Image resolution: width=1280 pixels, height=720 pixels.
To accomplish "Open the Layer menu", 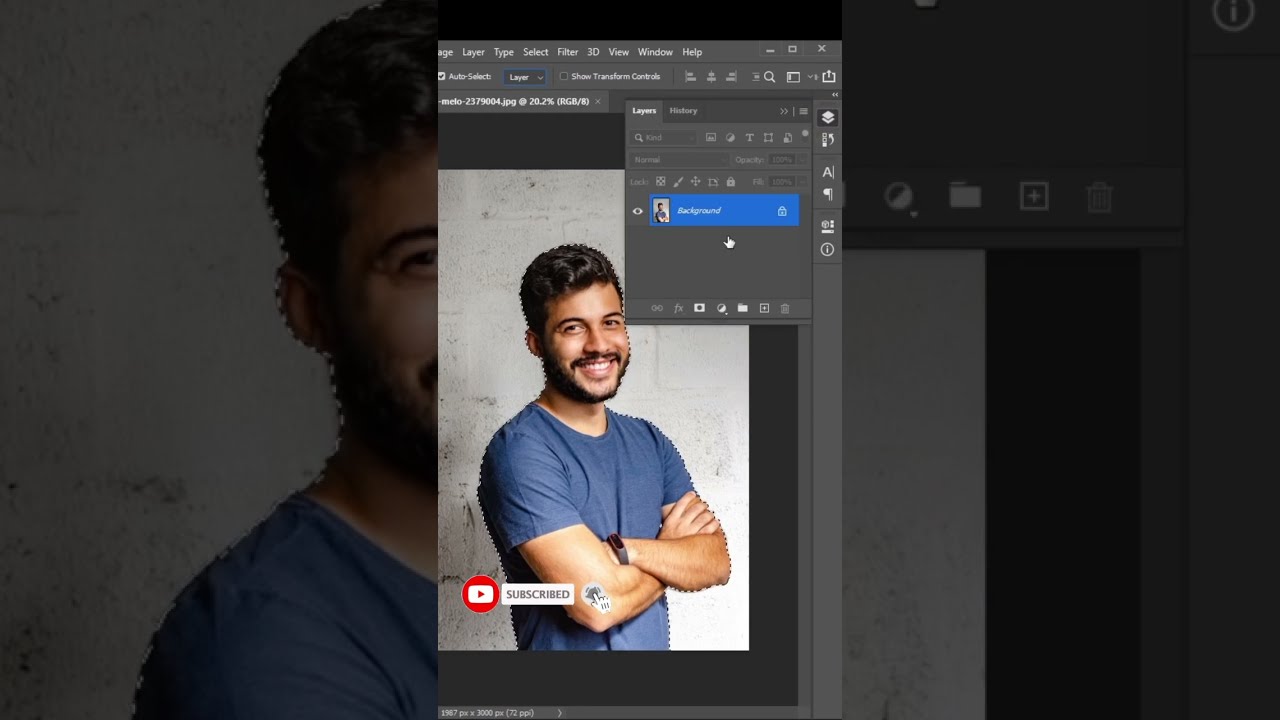I will (x=473, y=52).
